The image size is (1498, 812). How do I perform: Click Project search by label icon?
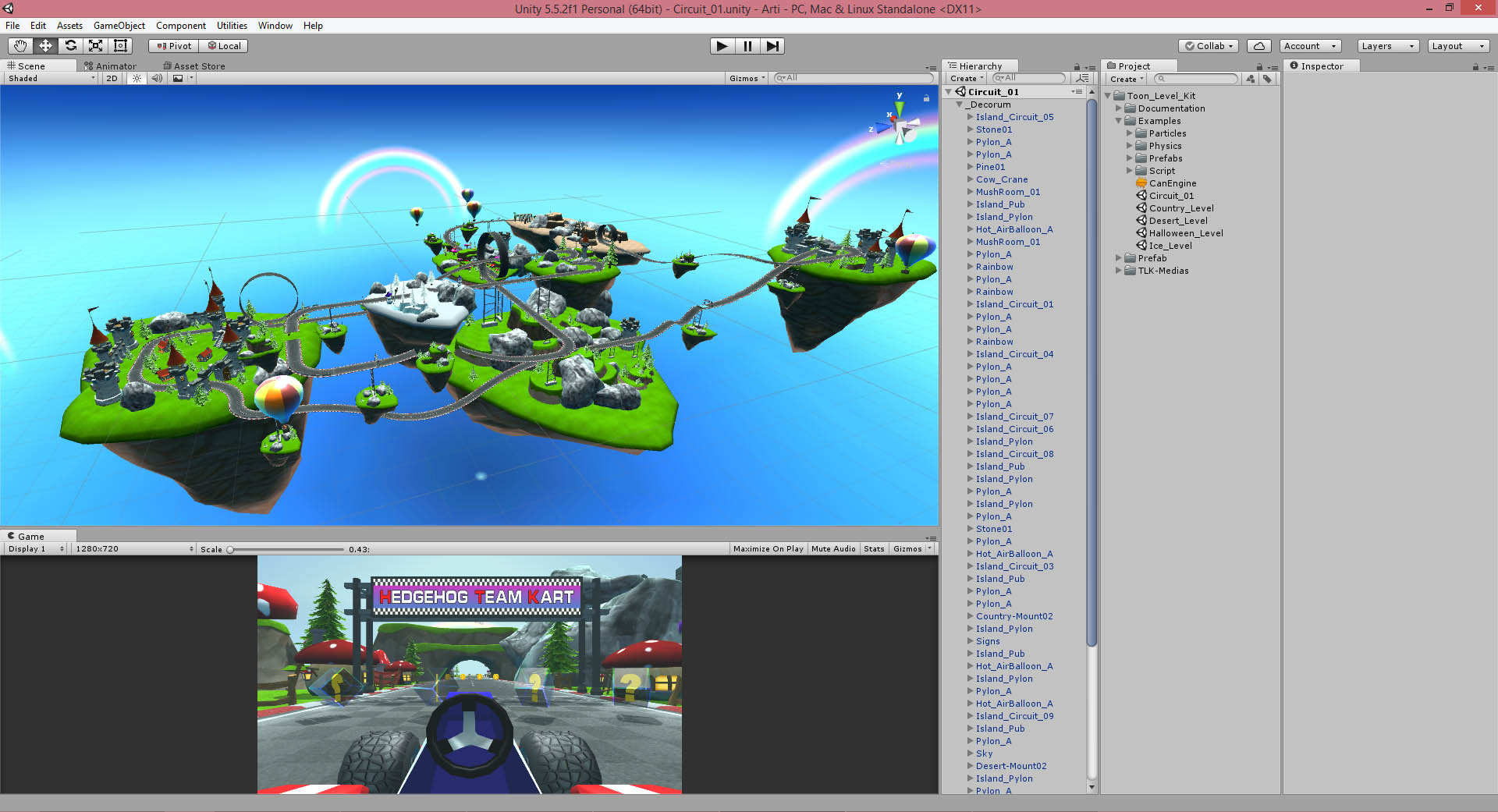[x=1267, y=79]
